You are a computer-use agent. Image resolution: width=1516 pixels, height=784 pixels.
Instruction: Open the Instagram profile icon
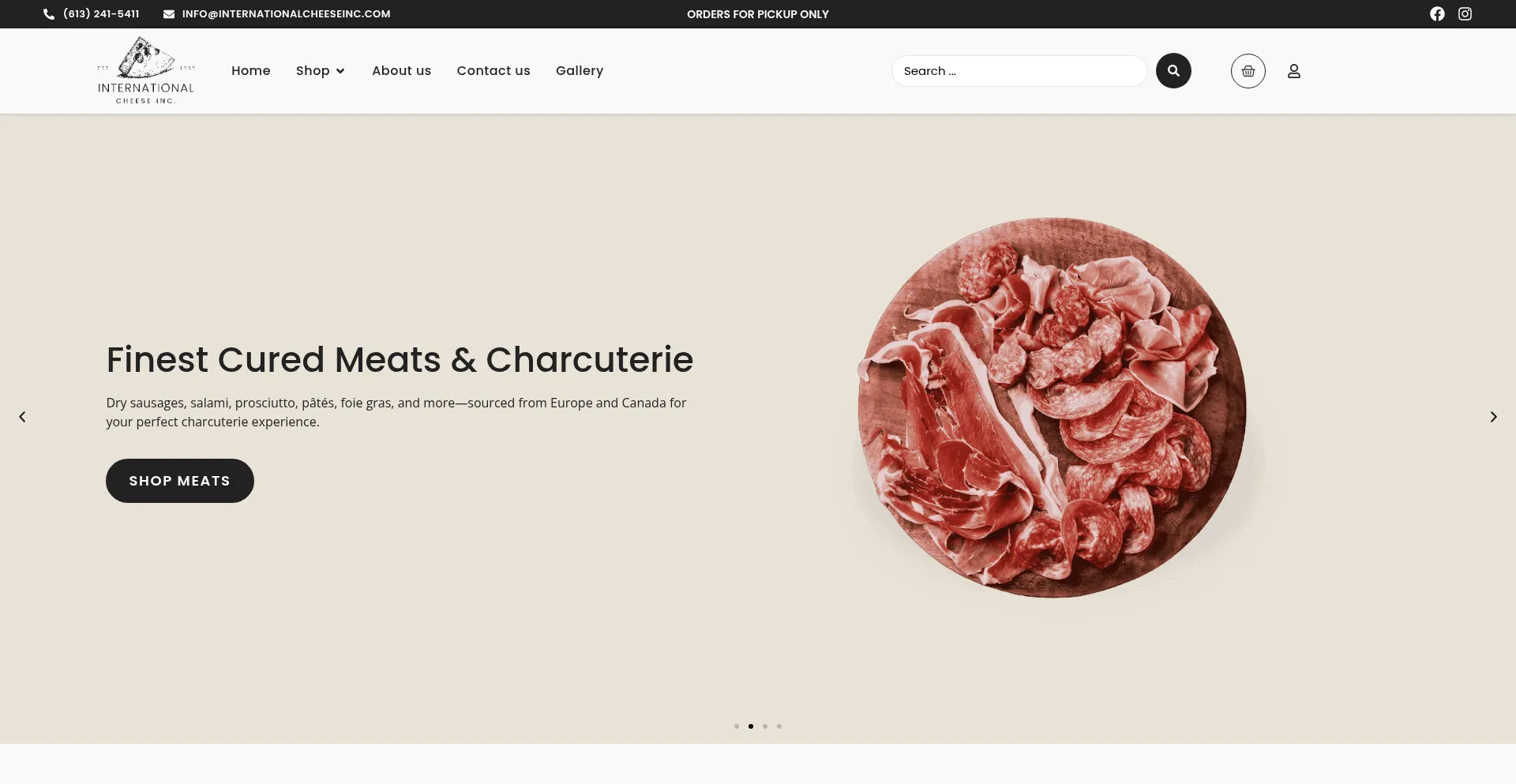1465,14
